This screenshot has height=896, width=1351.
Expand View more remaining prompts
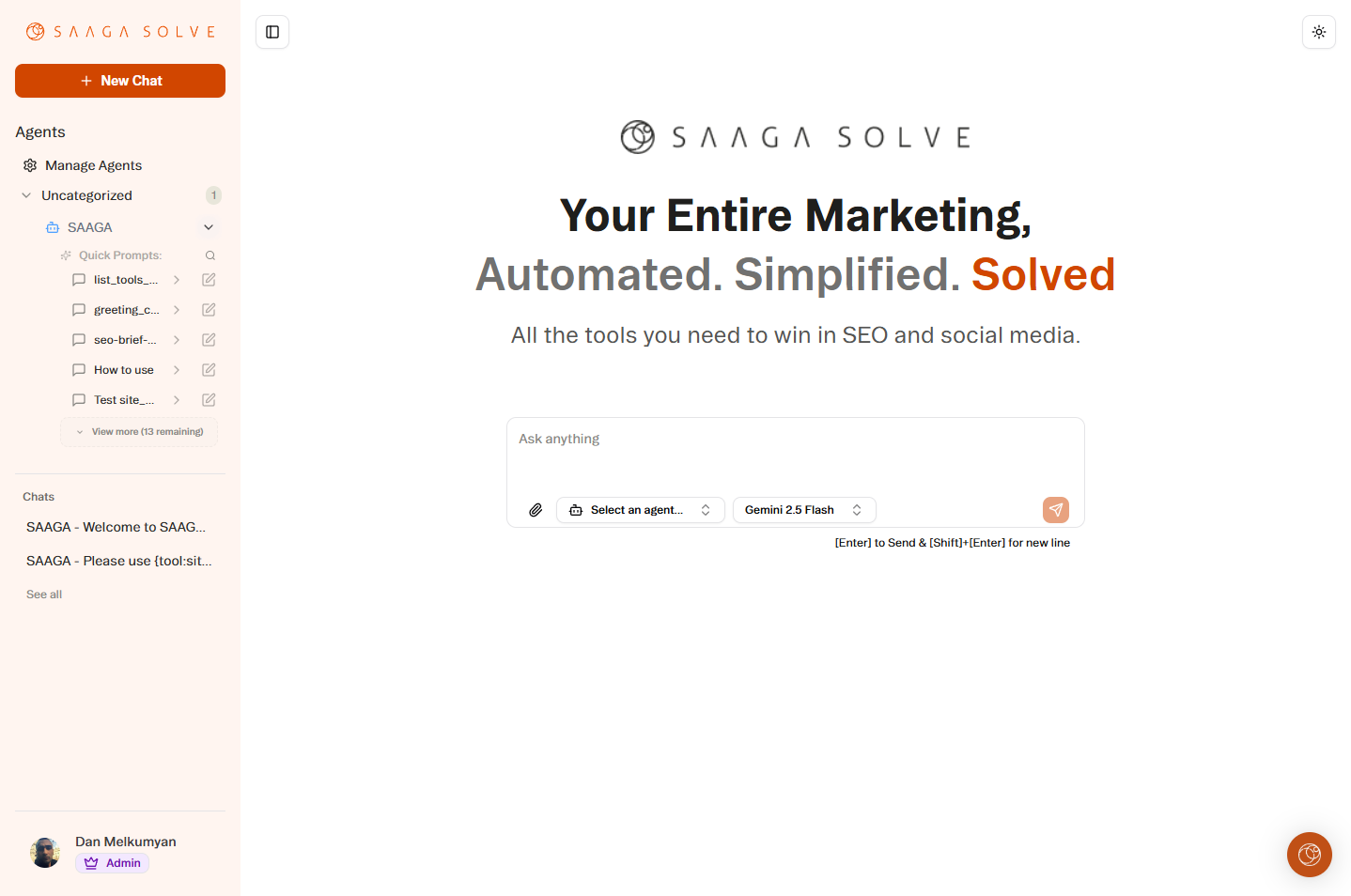click(138, 431)
